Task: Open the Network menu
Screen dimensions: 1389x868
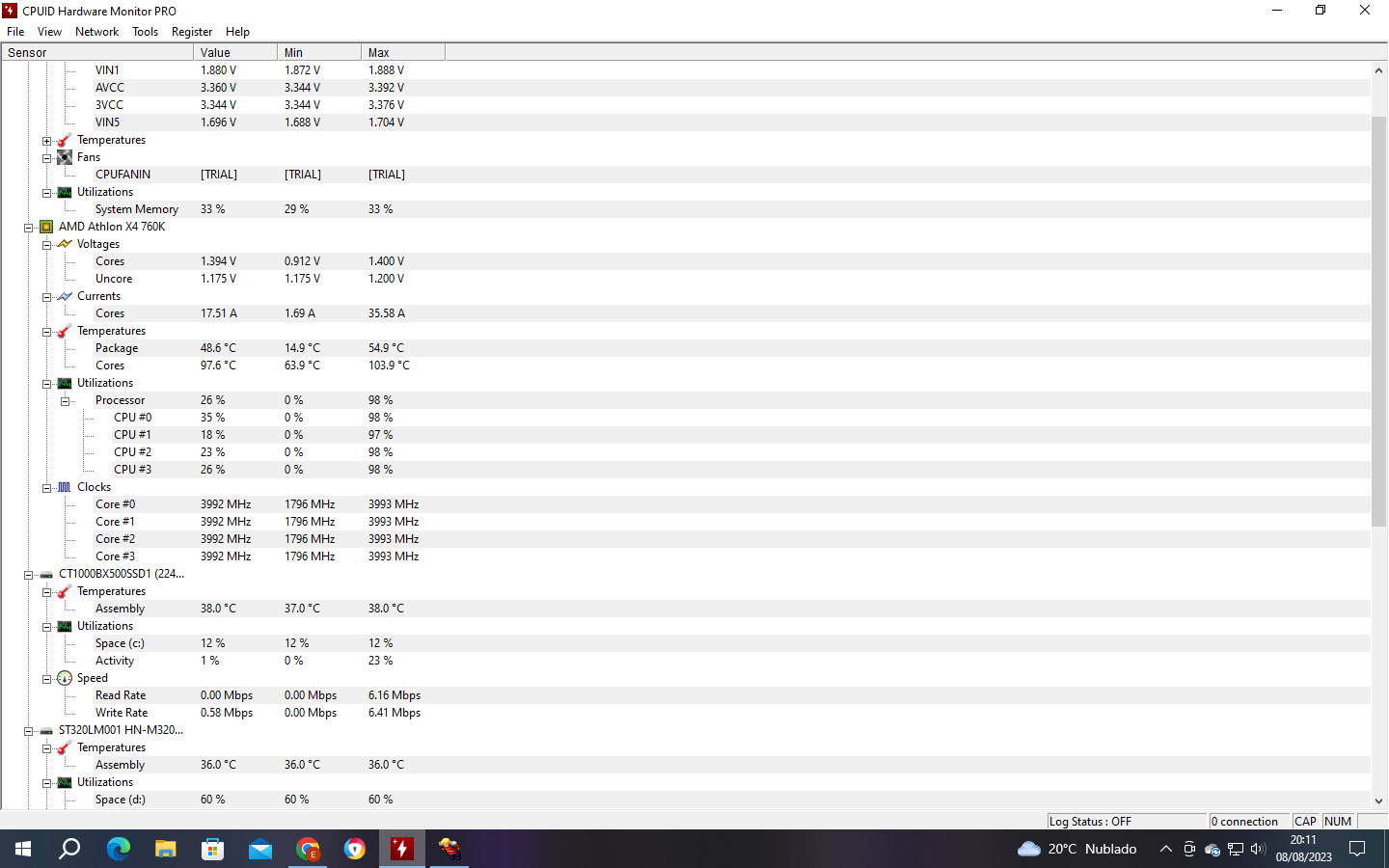Action: (96, 32)
